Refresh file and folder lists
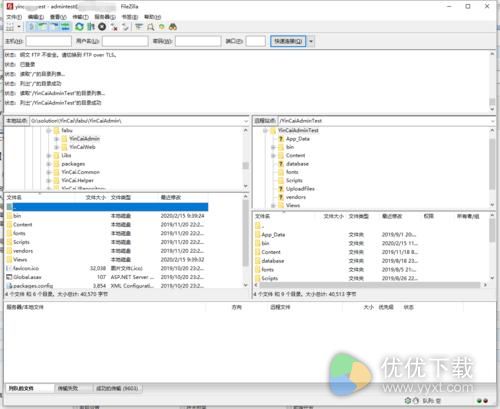This screenshot has height=409, width=500. [x=79, y=27]
